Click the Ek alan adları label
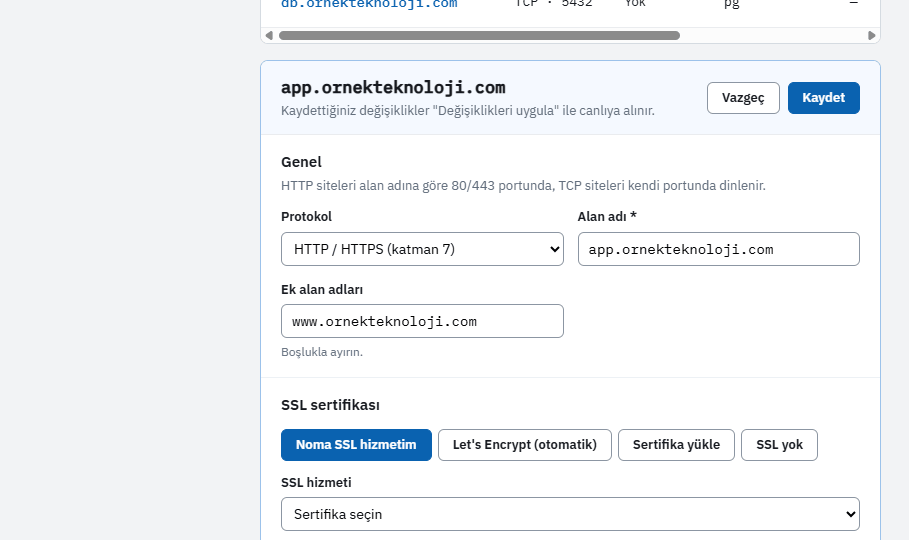909x540 pixels. tap(322, 289)
